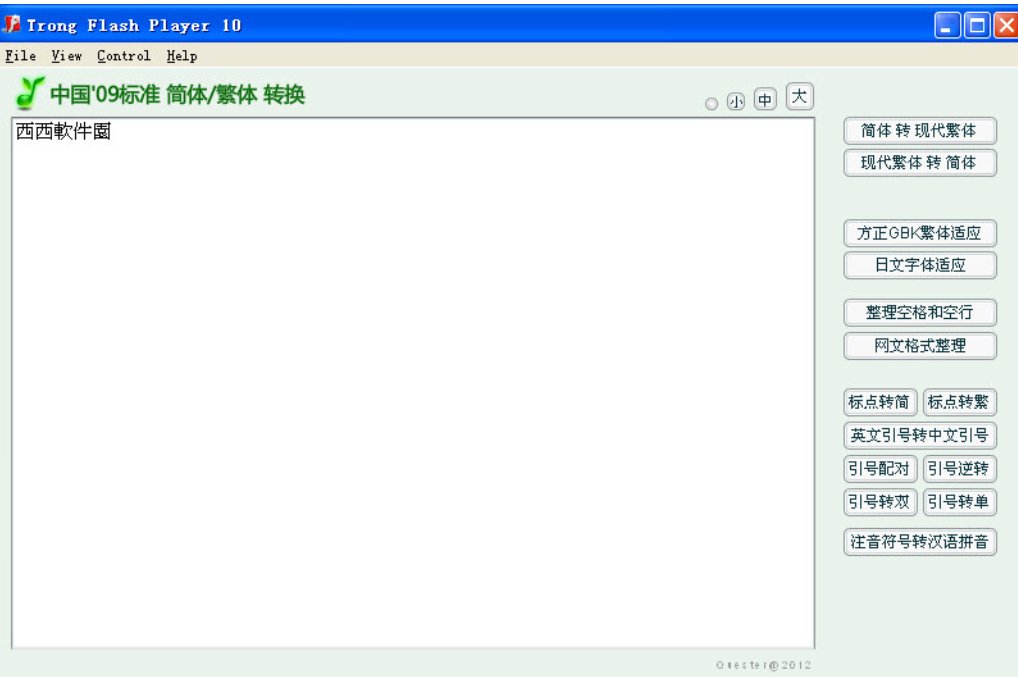
Task: Open the Control menu
Action: tap(124, 56)
